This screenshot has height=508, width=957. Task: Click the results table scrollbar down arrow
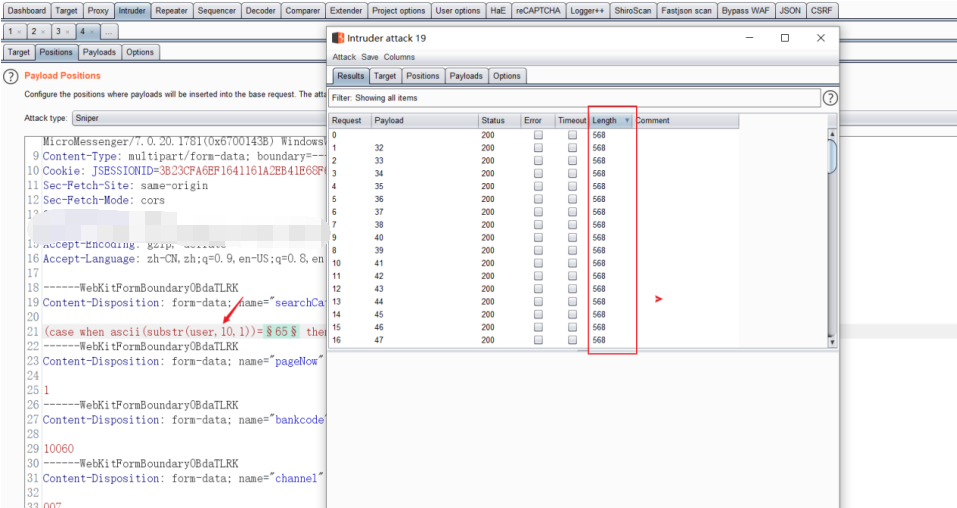pos(832,343)
